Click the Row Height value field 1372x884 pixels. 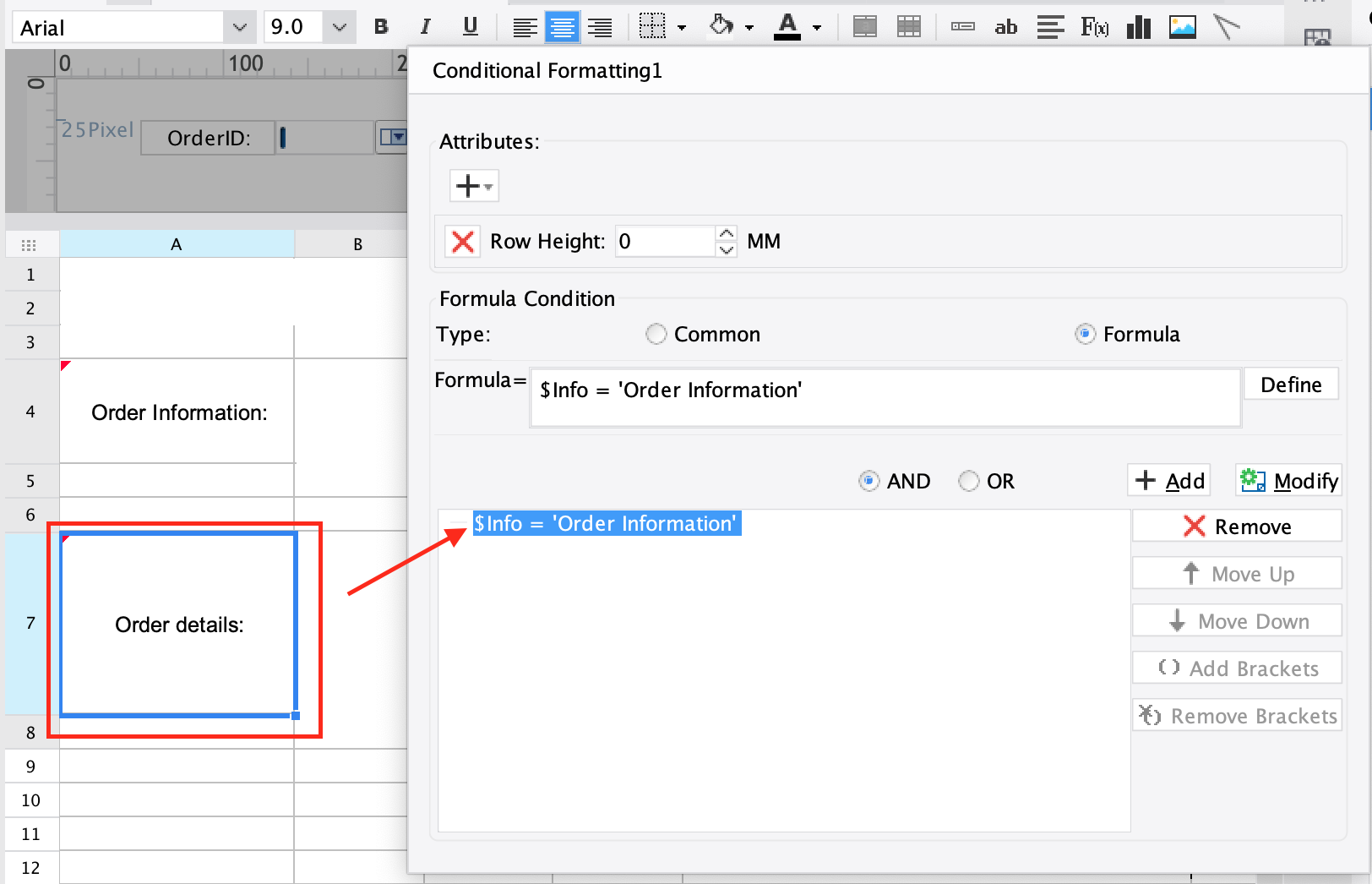coord(666,242)
